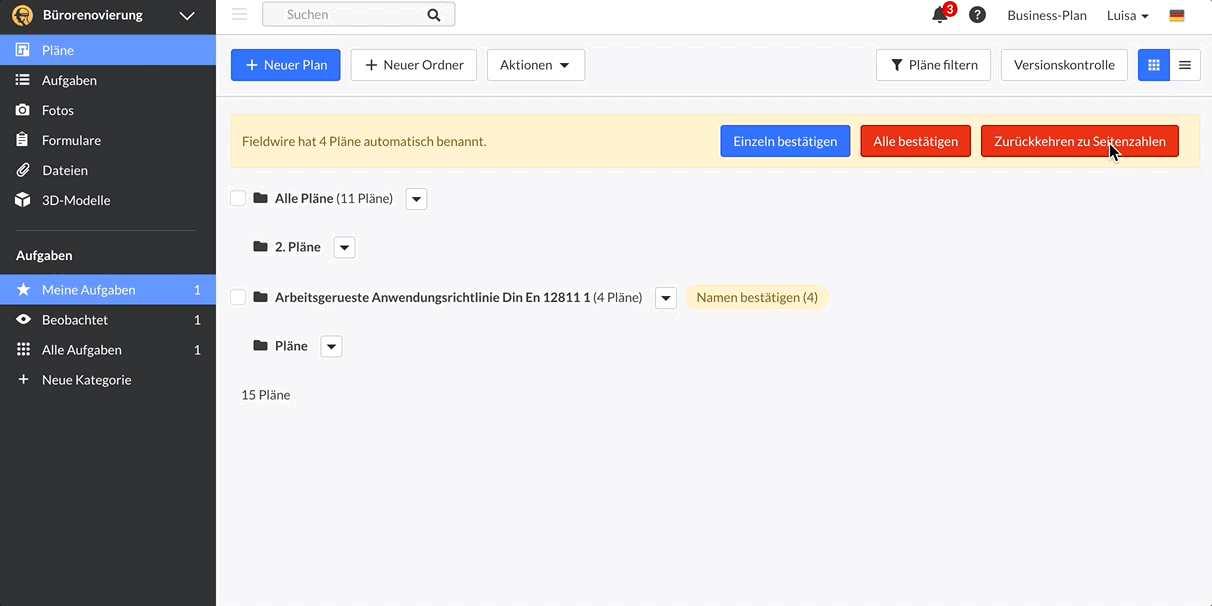The image size is (1212, 606).
Task: Click the Arbeitsgerueste folder icon
Action: point(261,297)
